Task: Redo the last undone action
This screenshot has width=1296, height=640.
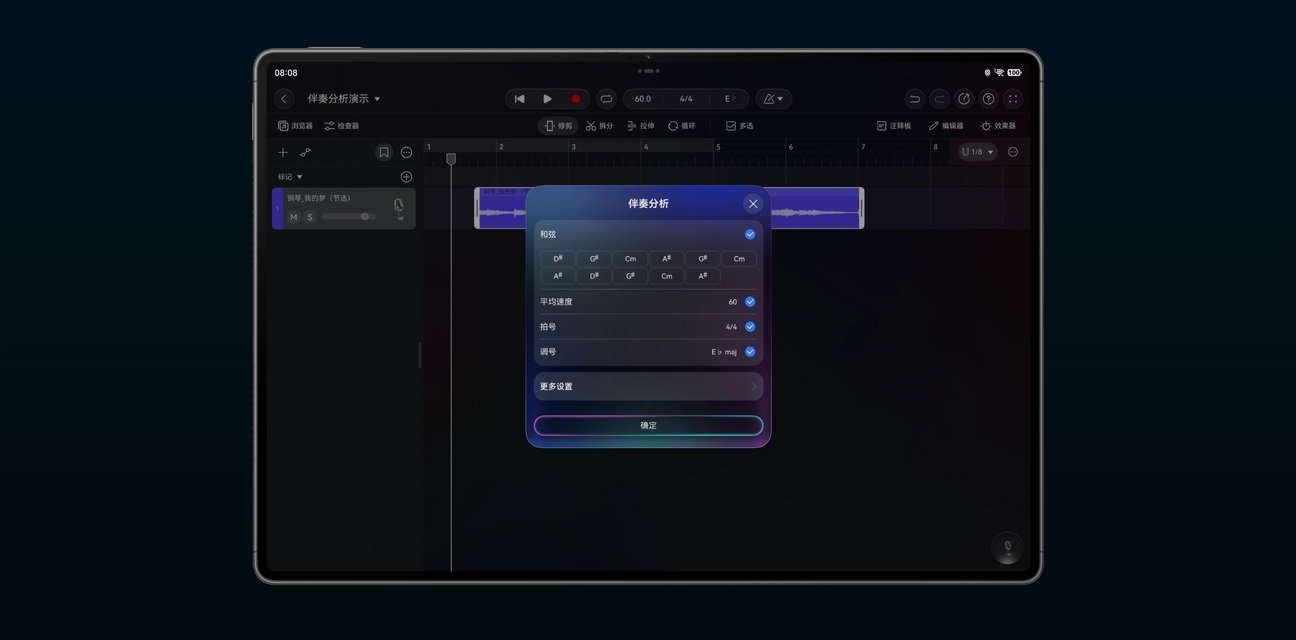Action: 939,99
